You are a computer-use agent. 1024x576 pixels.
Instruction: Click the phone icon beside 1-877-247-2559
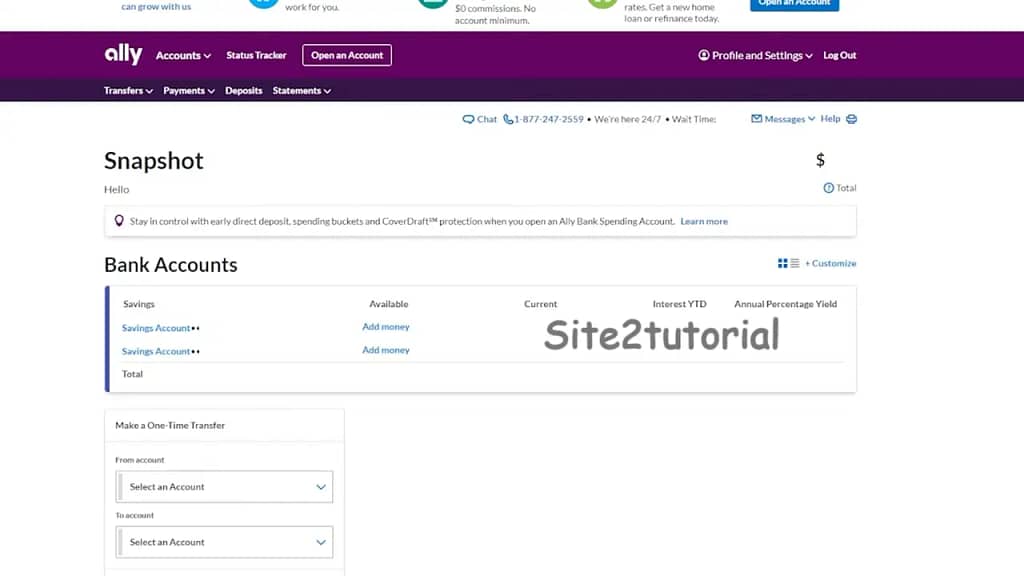tap(507, 119)
